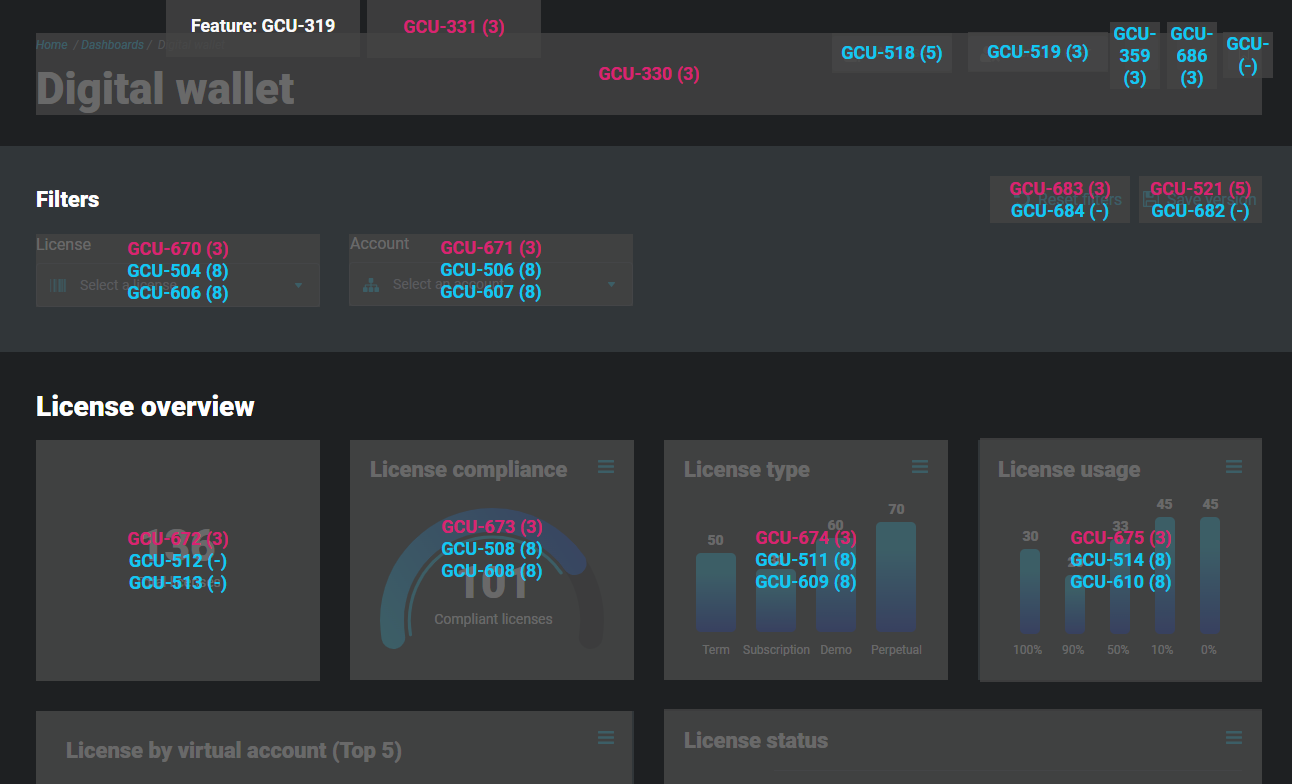Open the License status card menu
This screenshot has width=1292, height=784.
(x=1234, y=738)
